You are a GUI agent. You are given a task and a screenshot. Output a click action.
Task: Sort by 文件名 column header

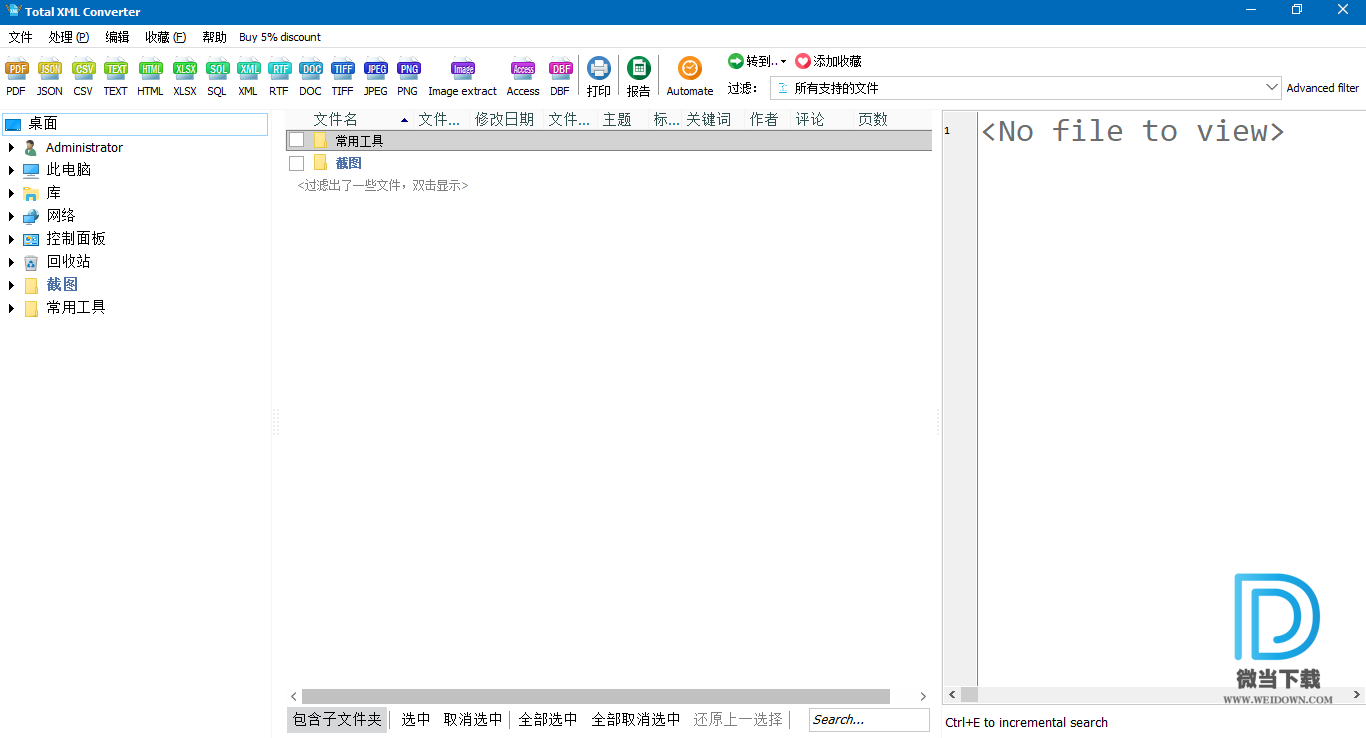tap(336, 119)
